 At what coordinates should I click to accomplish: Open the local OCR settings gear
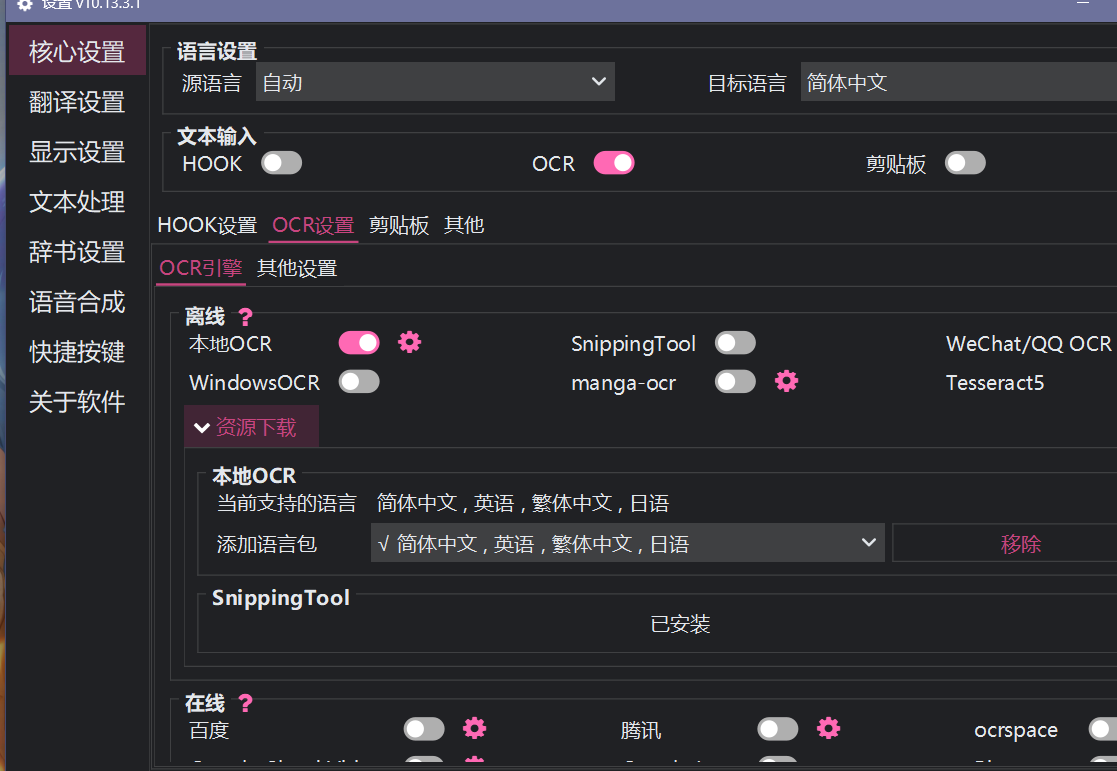click(410, 342)
